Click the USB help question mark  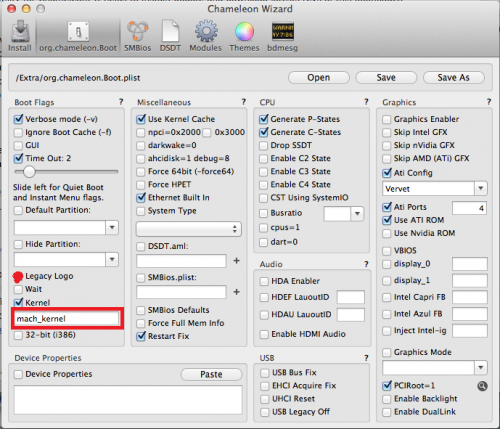[366, 358]
